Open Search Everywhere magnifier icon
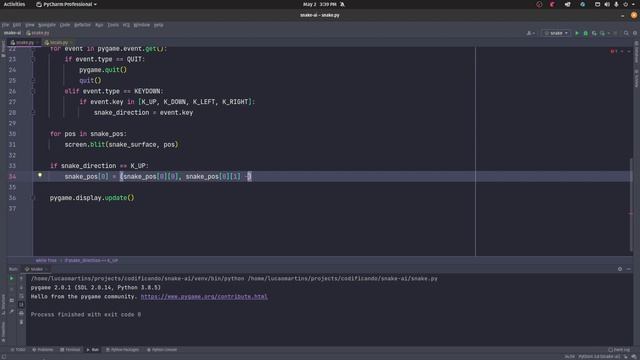This screenshot has height=360, width=640. [x=626, y=33]
